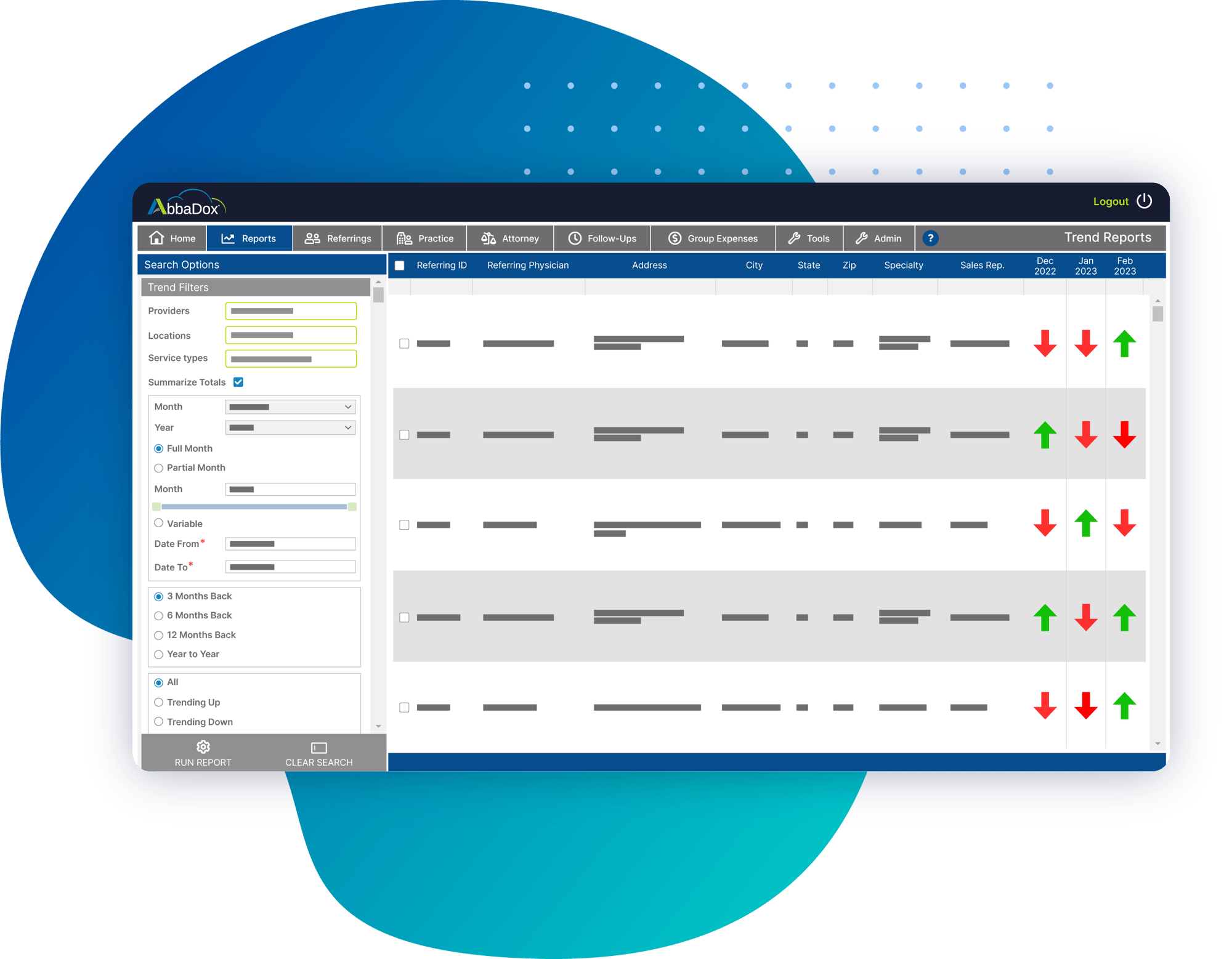Click the Run Report gear icon
This screenshot has height=959, width=1232.
coord(203,747)
